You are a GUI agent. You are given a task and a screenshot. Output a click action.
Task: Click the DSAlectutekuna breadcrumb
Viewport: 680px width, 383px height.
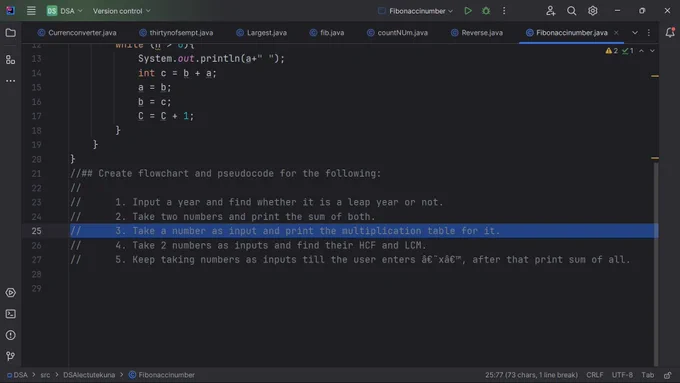tap(89, 375)
